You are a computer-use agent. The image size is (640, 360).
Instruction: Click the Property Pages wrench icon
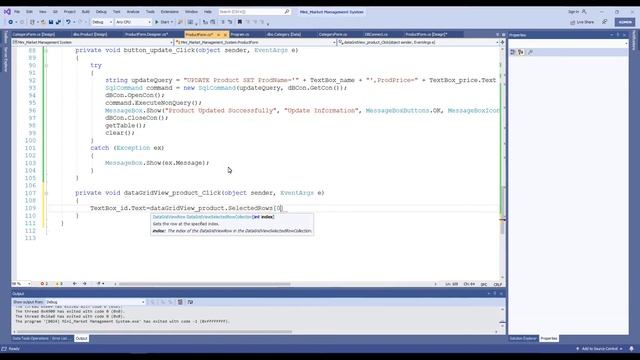click(530, 52)
